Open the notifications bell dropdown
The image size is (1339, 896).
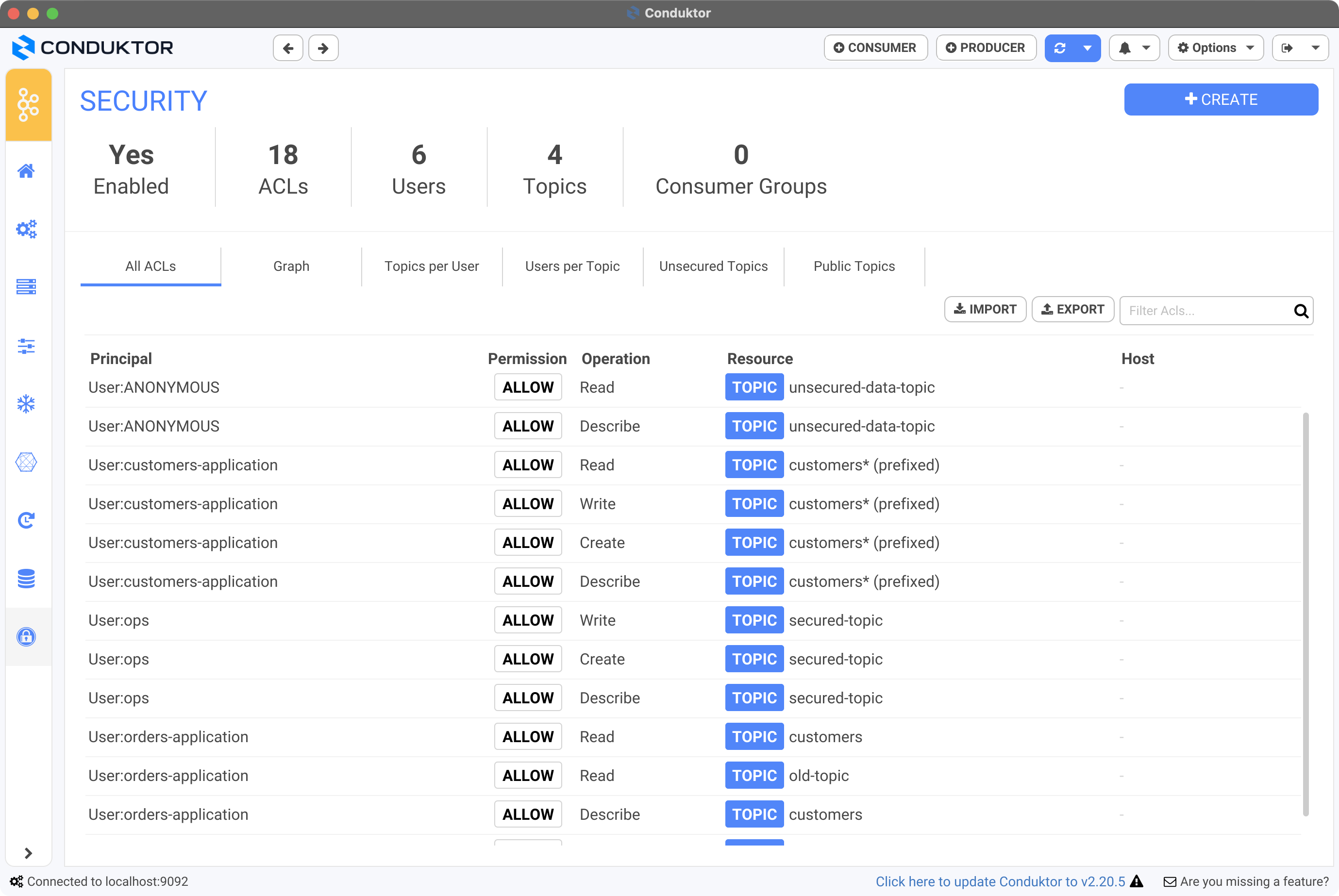(x=1134, y=48)
